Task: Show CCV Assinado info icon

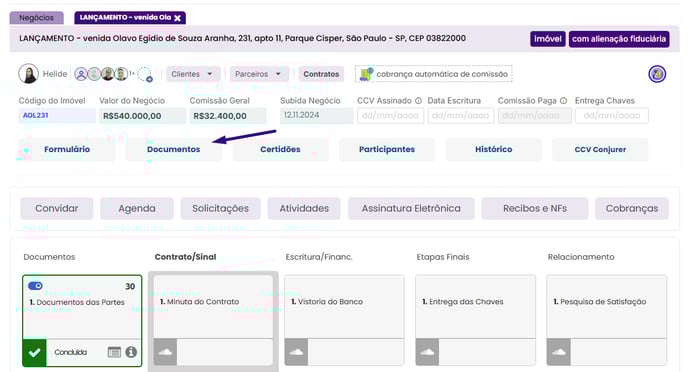Action: pyautogui.click(x=418, y=101)
